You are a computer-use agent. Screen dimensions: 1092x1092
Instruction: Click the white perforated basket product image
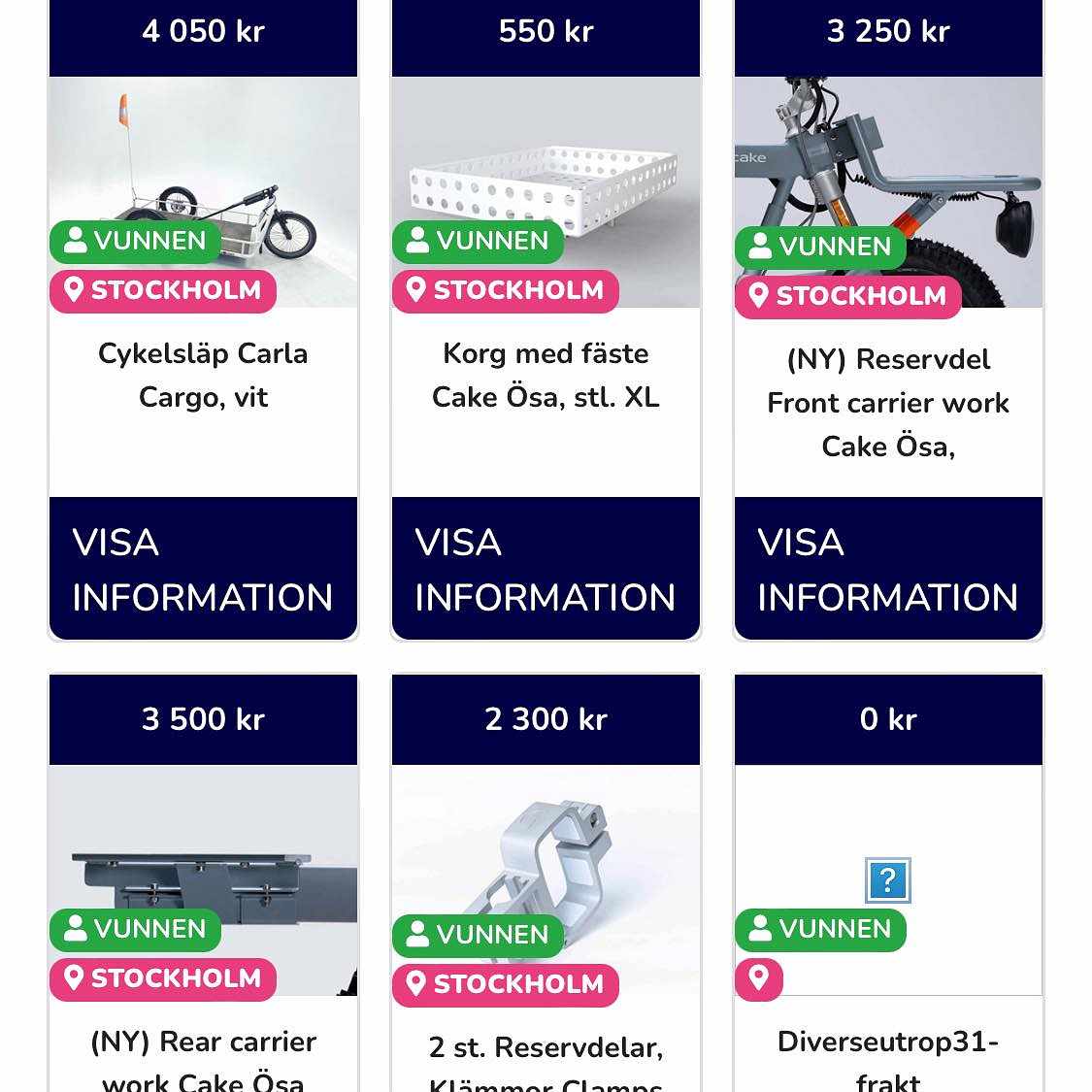pyautogui.click(x=546, y=191)
